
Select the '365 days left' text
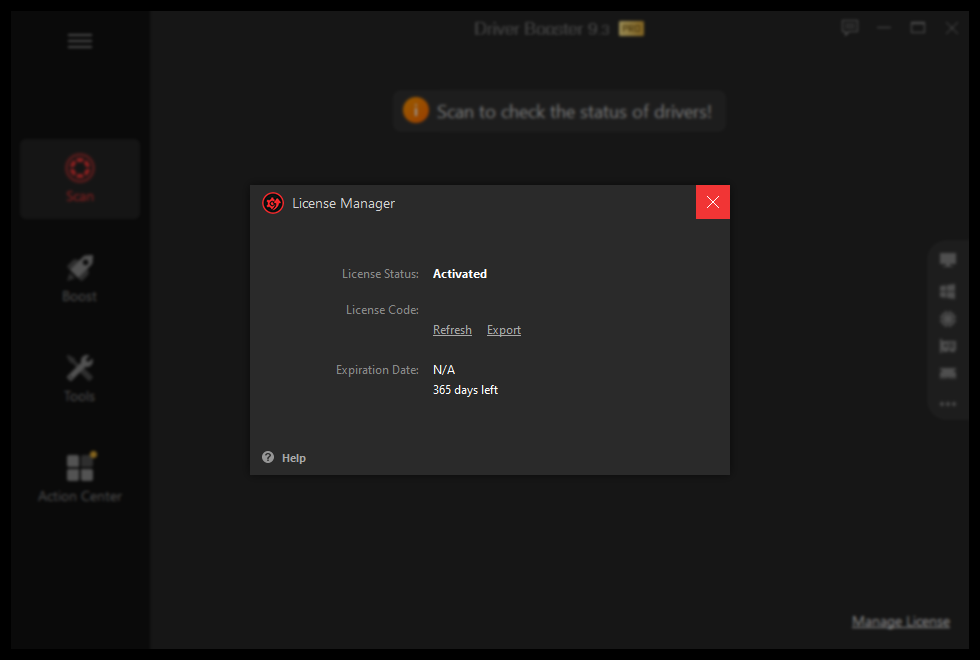465,390
